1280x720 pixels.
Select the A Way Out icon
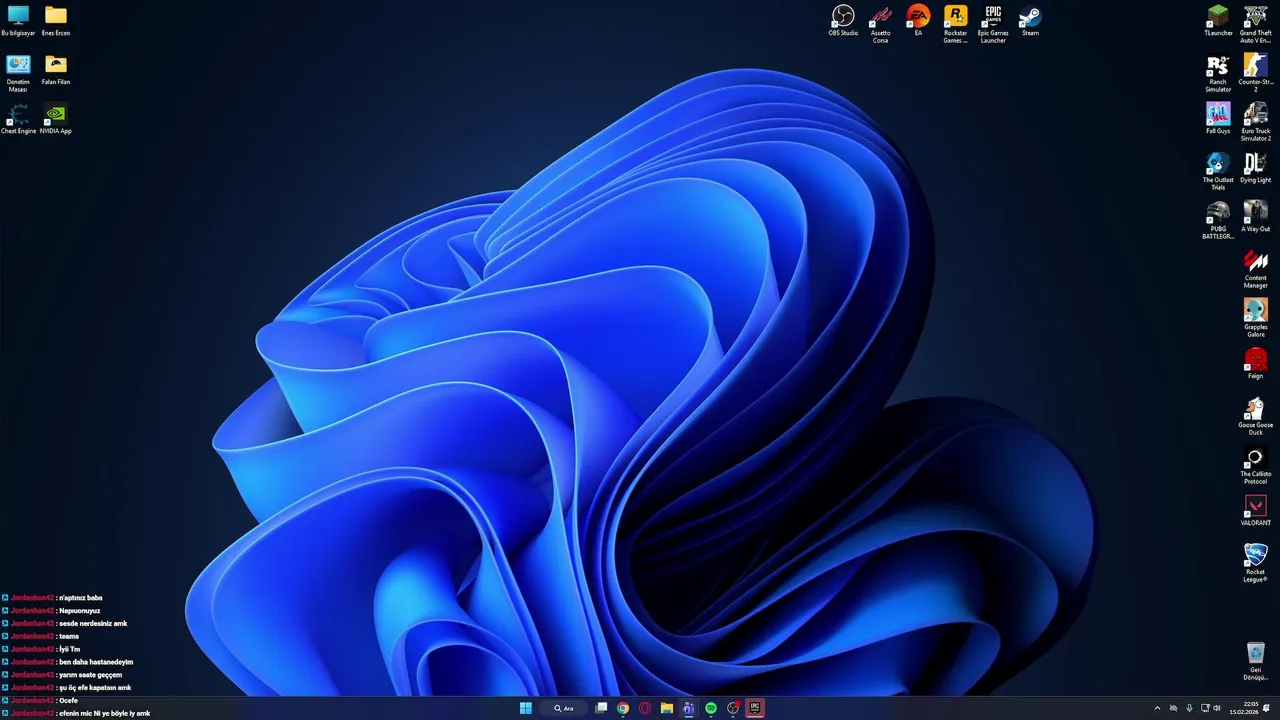click(x=1256, y=217)
